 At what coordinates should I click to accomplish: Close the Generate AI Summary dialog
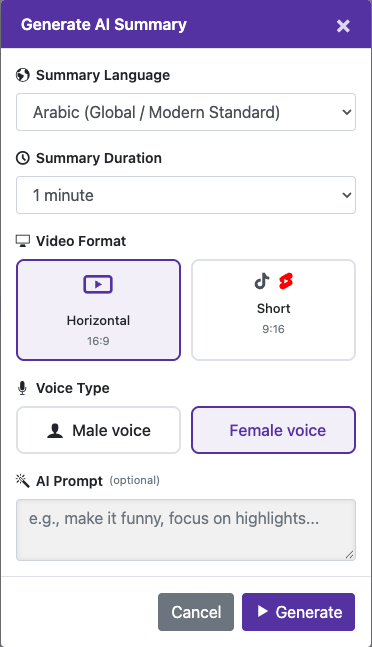pos(343,26)
